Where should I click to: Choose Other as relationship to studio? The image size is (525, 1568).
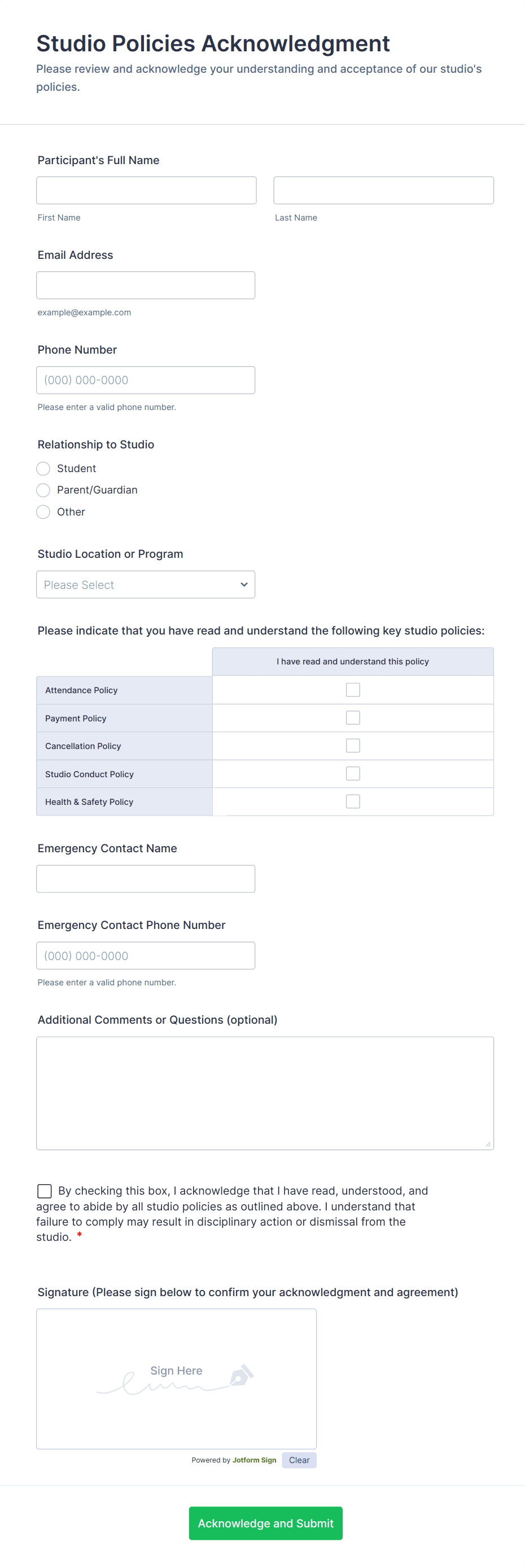point(43,512)
